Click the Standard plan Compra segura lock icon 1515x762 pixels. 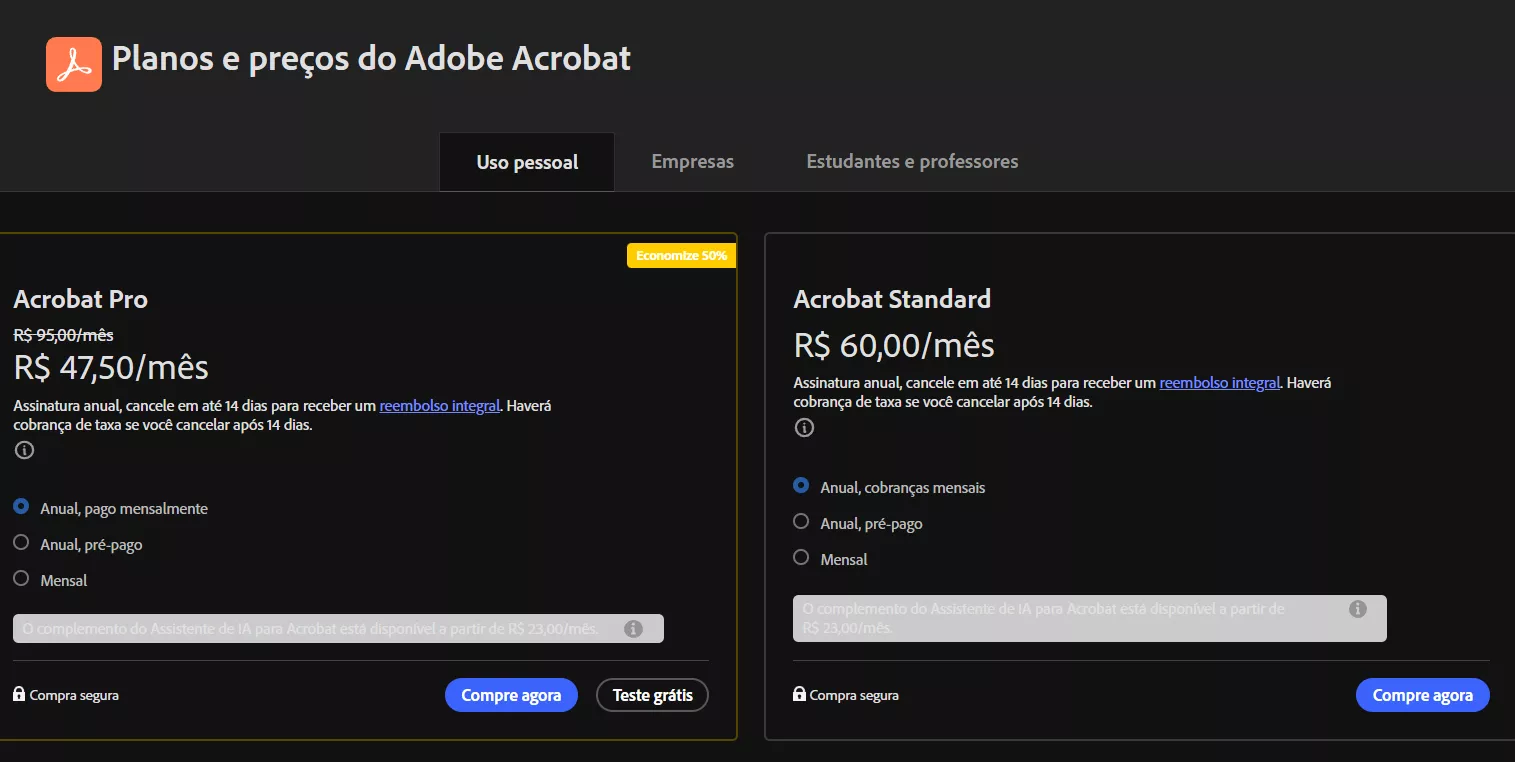point(799,694)
